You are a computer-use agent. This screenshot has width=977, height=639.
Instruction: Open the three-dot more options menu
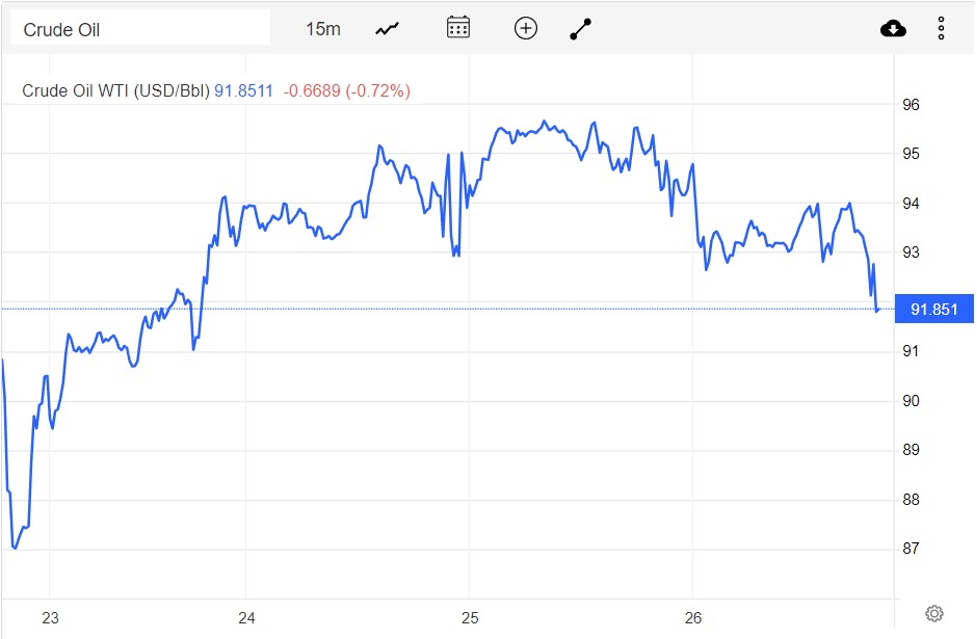pyautogui.click(x=941, y=29)
